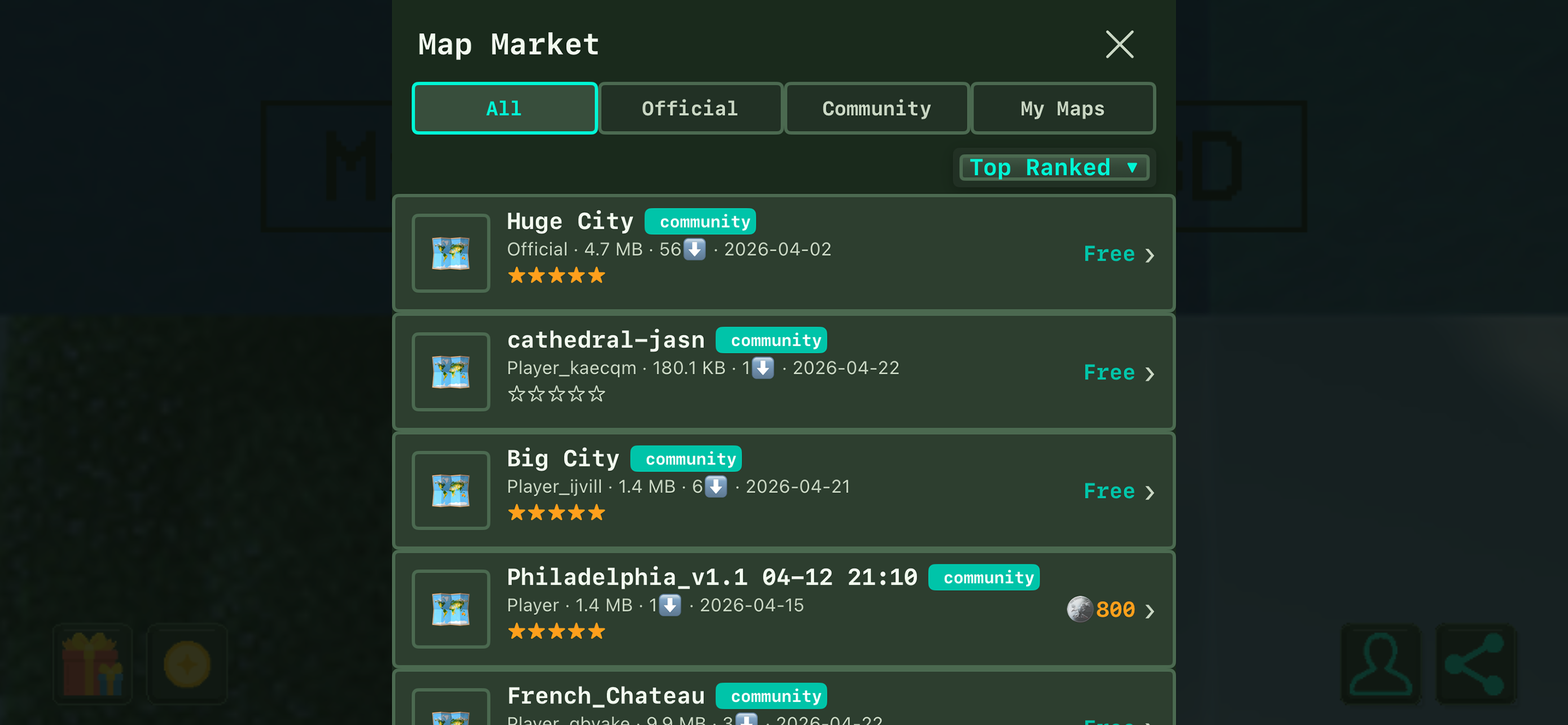Viewport: 1568px width, 725px height.
Task: Select the Huge City map title
Action: click(x=570, y=221)
